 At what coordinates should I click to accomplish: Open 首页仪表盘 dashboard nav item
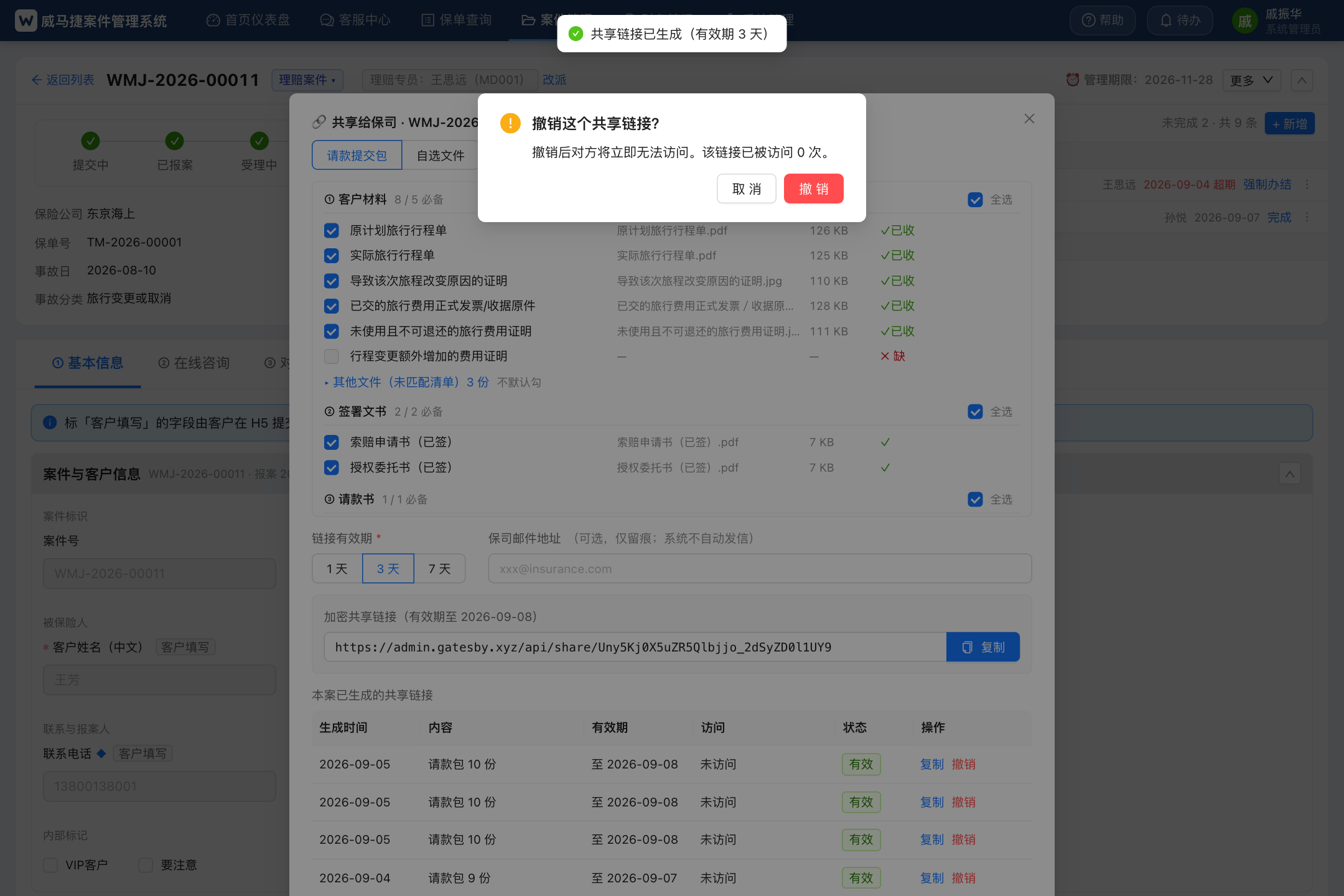(x=248, y=21)
